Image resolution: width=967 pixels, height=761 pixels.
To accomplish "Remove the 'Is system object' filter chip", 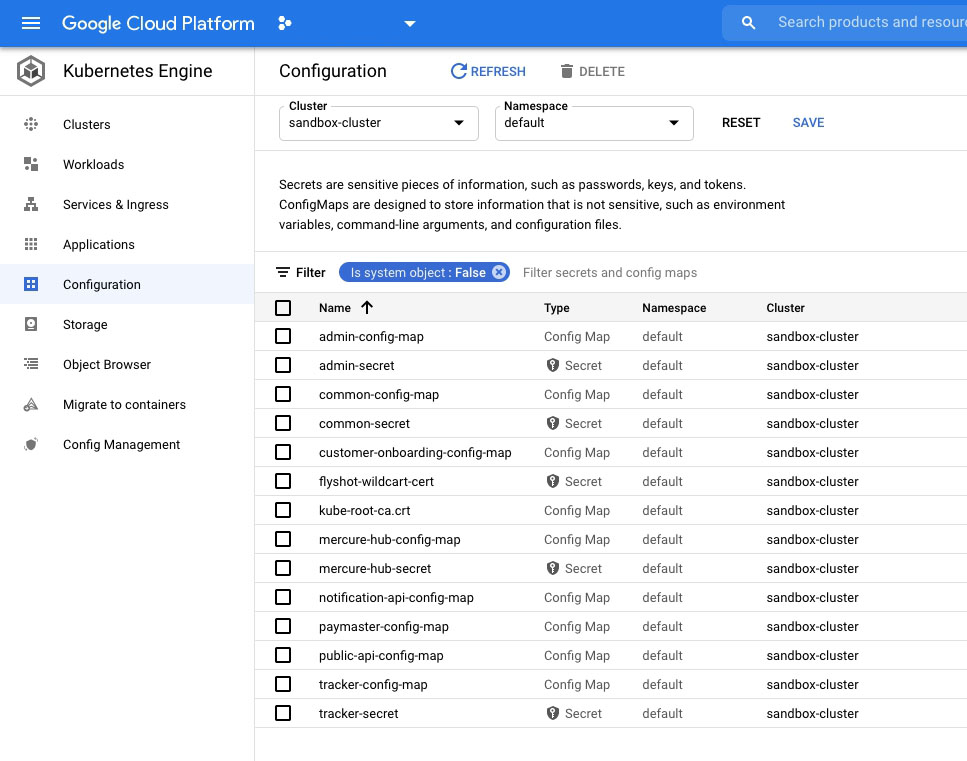I will 499,272.
